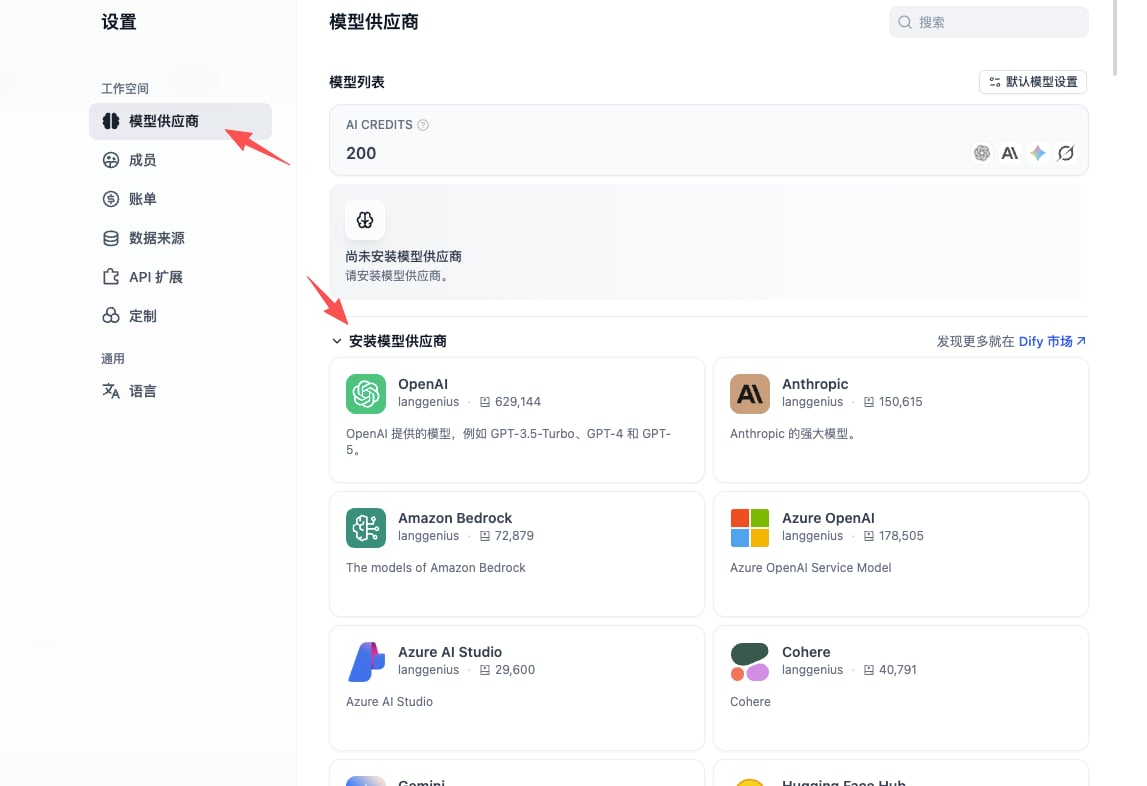Click the dollar billing icon
The image size is (1147, 786).
point(110,199)
